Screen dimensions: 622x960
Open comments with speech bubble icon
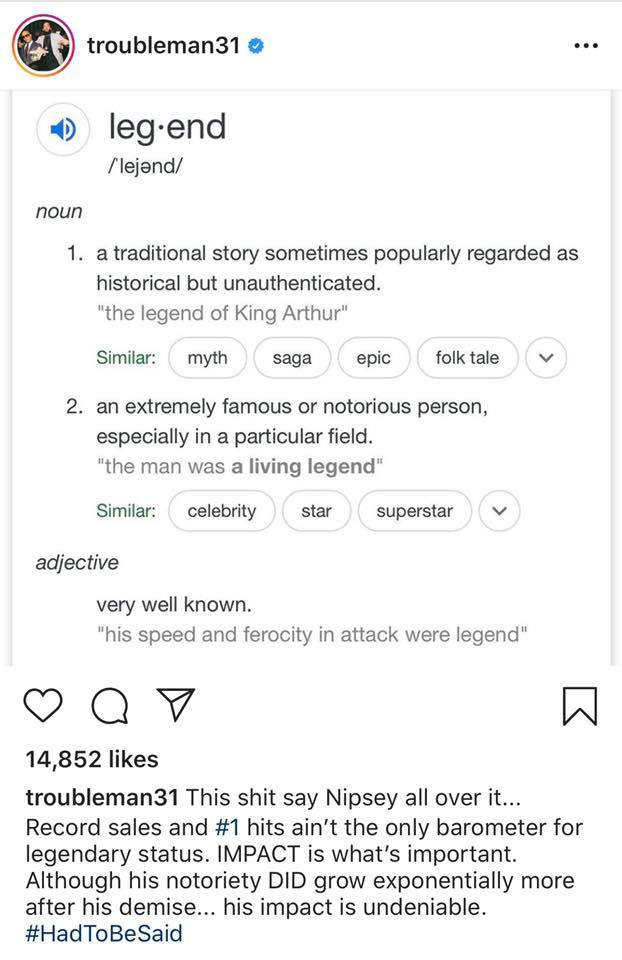point(110,705)
